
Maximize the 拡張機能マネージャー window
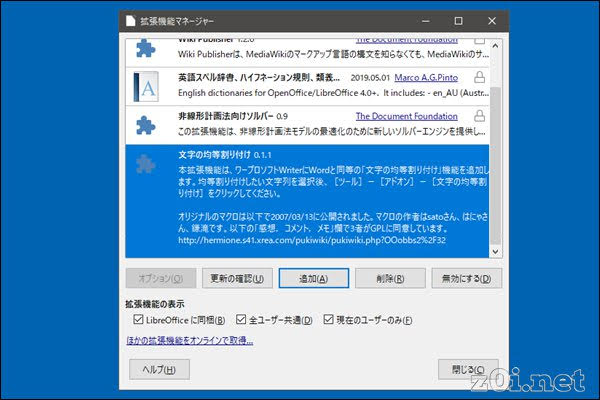coord(458,21)
